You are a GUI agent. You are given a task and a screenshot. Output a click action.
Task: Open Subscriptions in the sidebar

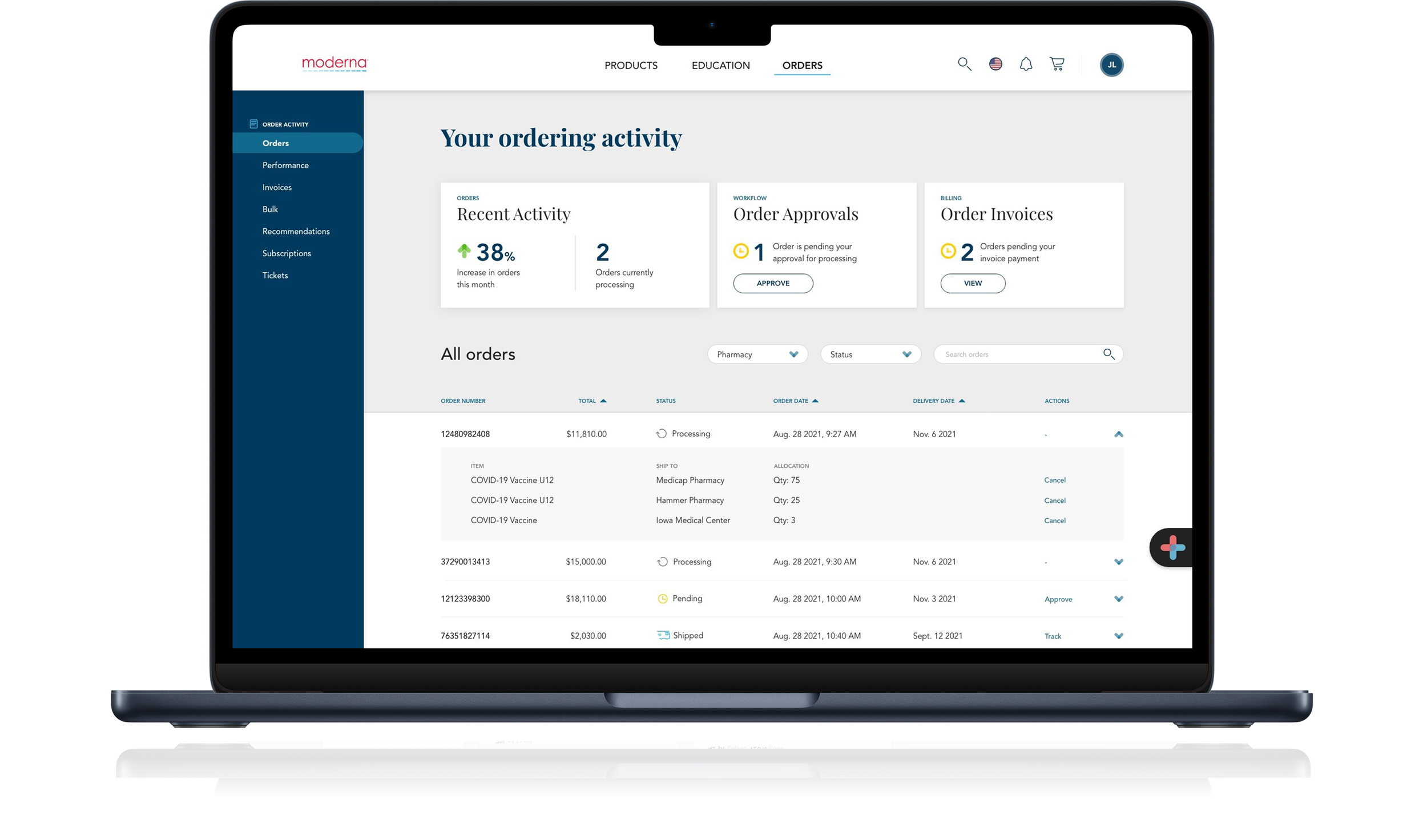[x=287, y=253]
